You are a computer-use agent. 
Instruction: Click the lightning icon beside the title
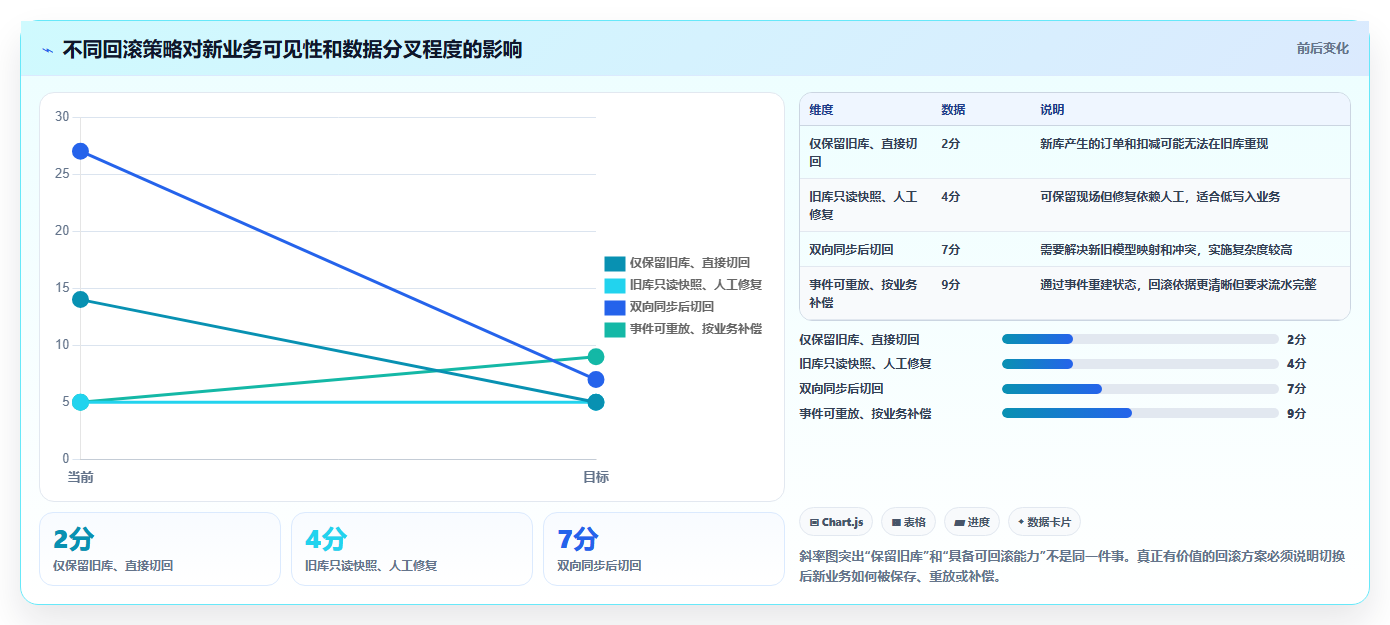click(48, 50)
